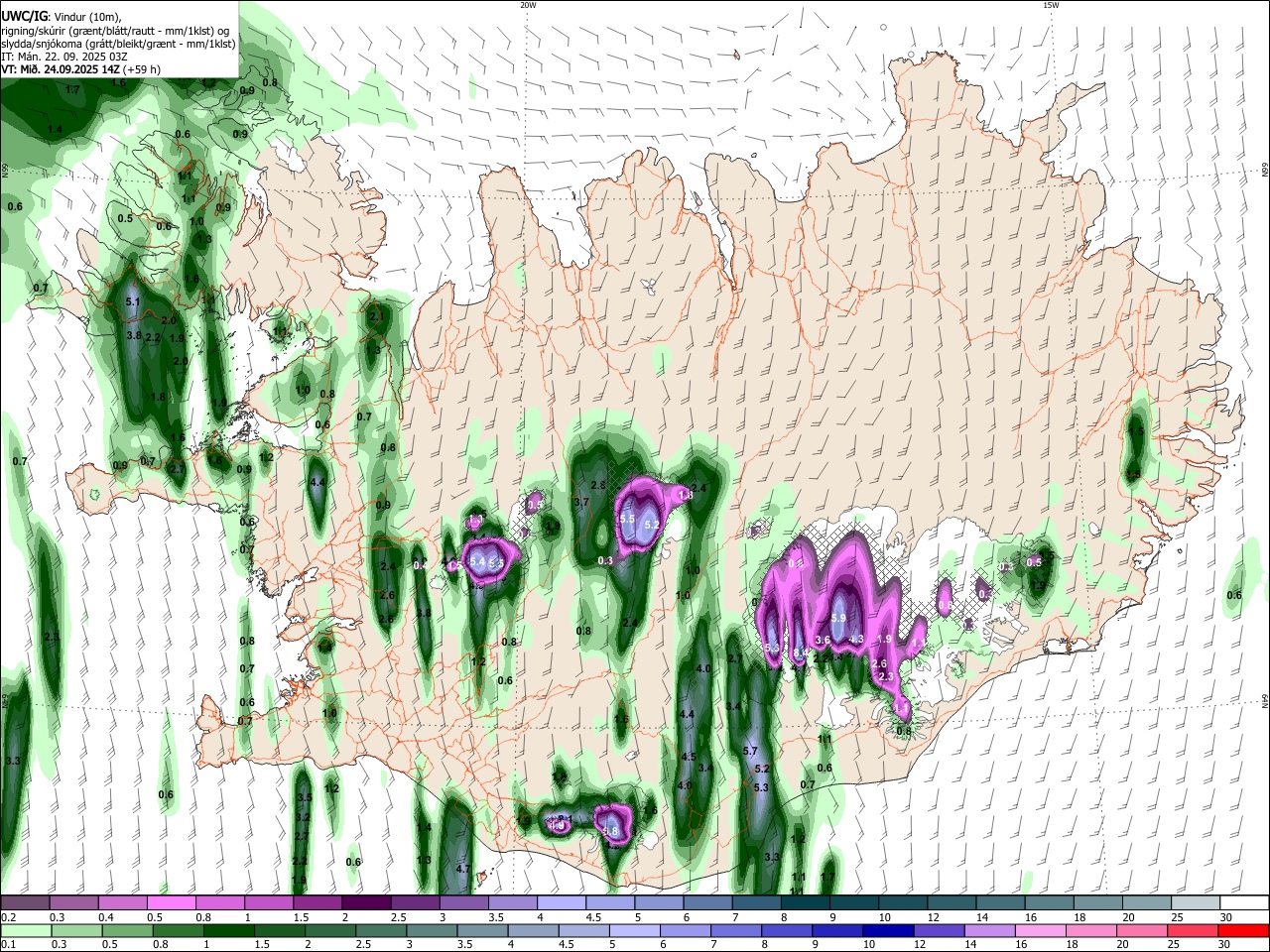Click the '0.1' tick label of the legend
Screen dimensions: 1270x952
[7, 945]
